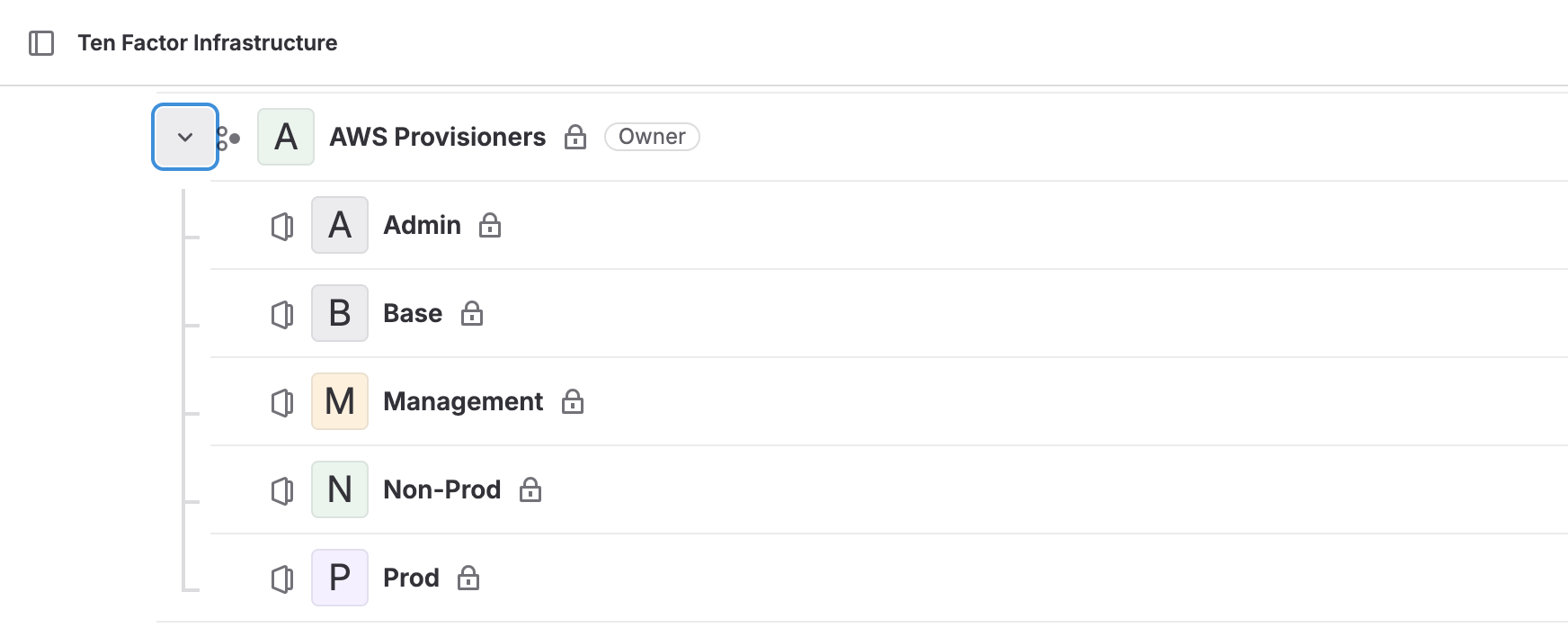Open the Non-Prod project
1568x628 pixels.
(441, 489)
